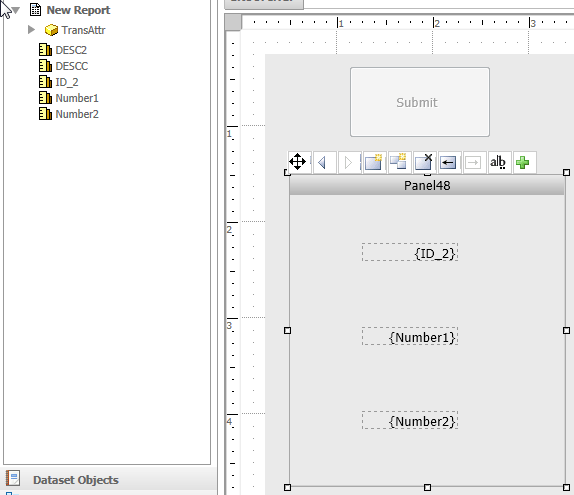Click the add new panel icon
Screen dimensions: 574x495
point(373,162)
